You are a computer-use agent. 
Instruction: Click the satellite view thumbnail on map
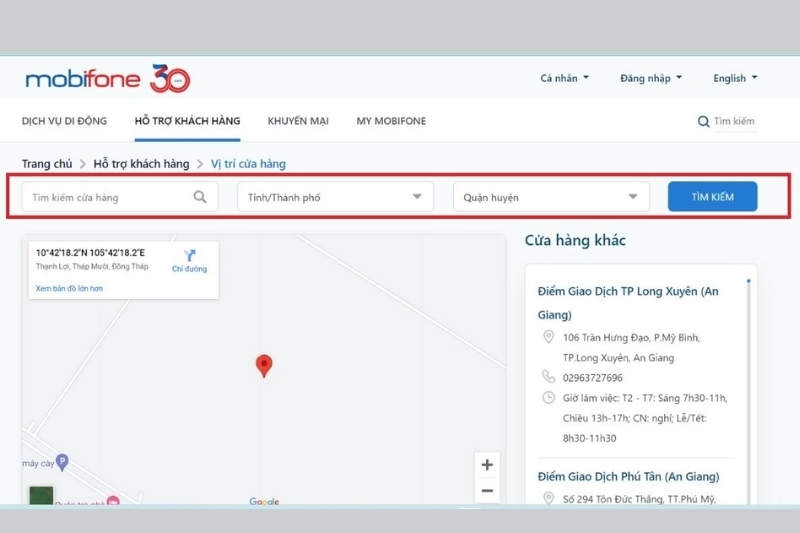click(41, 495)
